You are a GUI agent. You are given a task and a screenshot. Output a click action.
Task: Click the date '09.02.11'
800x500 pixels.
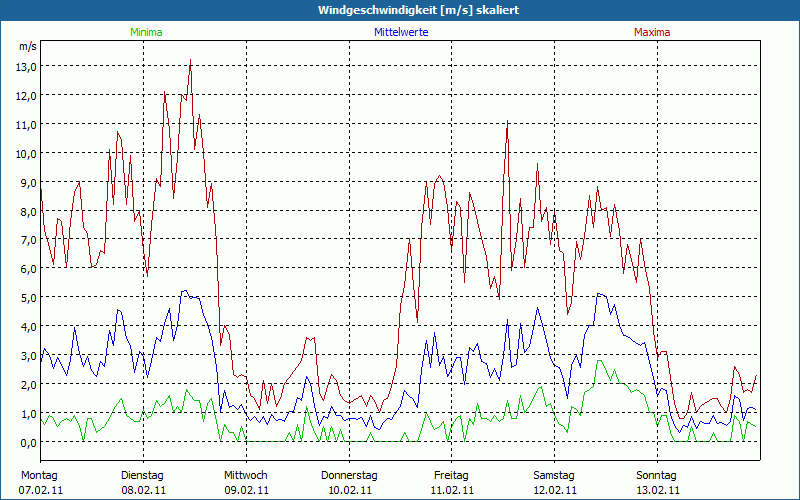click(x=246, y=490)
